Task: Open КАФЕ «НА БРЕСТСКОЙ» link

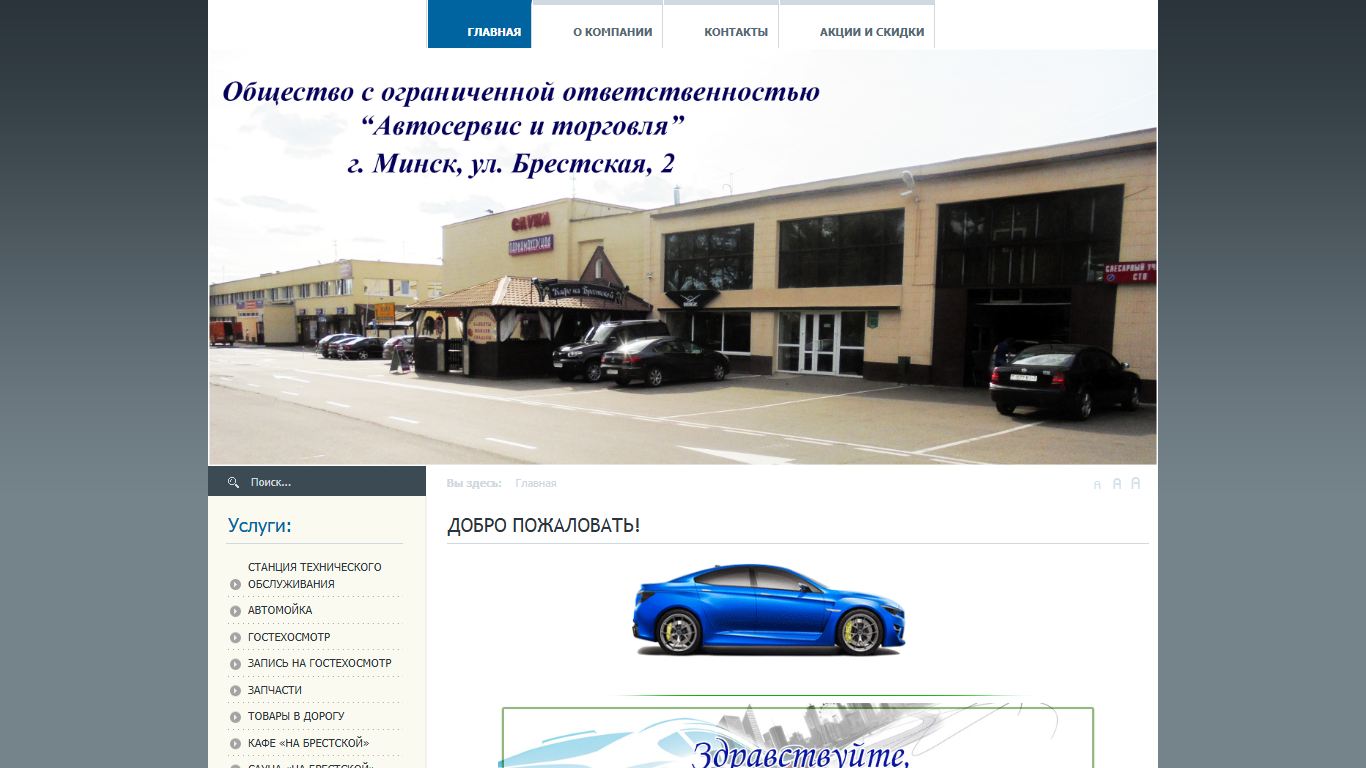Action: point(309,743)
